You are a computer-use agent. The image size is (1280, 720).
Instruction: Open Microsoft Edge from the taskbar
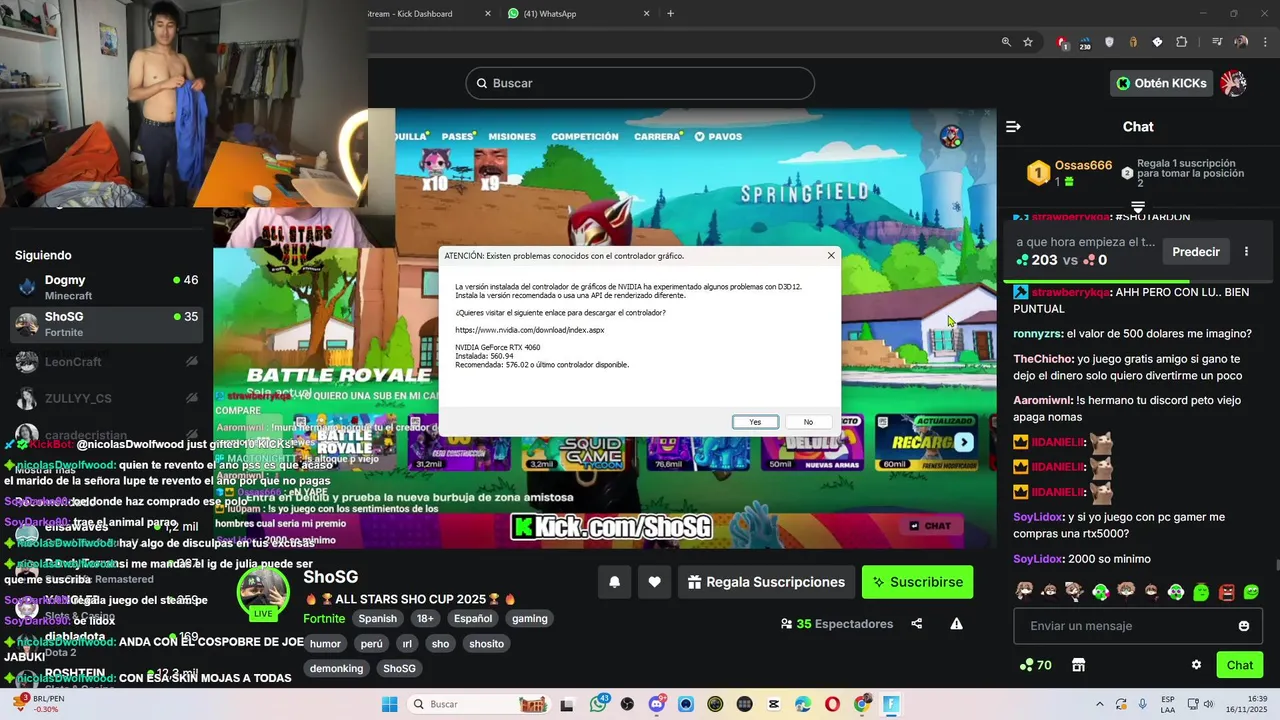tap(803, 704)
